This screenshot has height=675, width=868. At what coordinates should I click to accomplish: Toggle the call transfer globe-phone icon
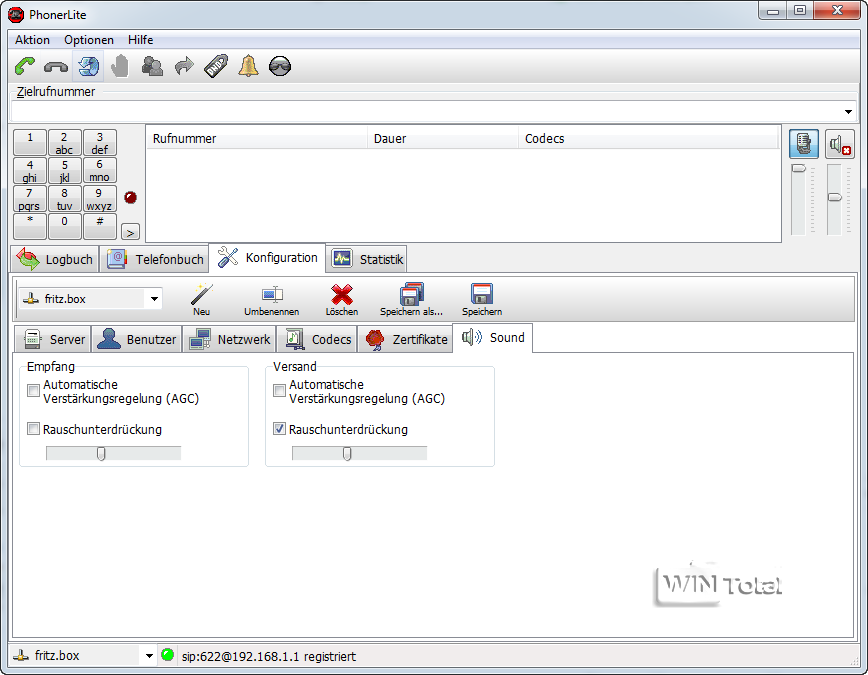coord(89,66)
